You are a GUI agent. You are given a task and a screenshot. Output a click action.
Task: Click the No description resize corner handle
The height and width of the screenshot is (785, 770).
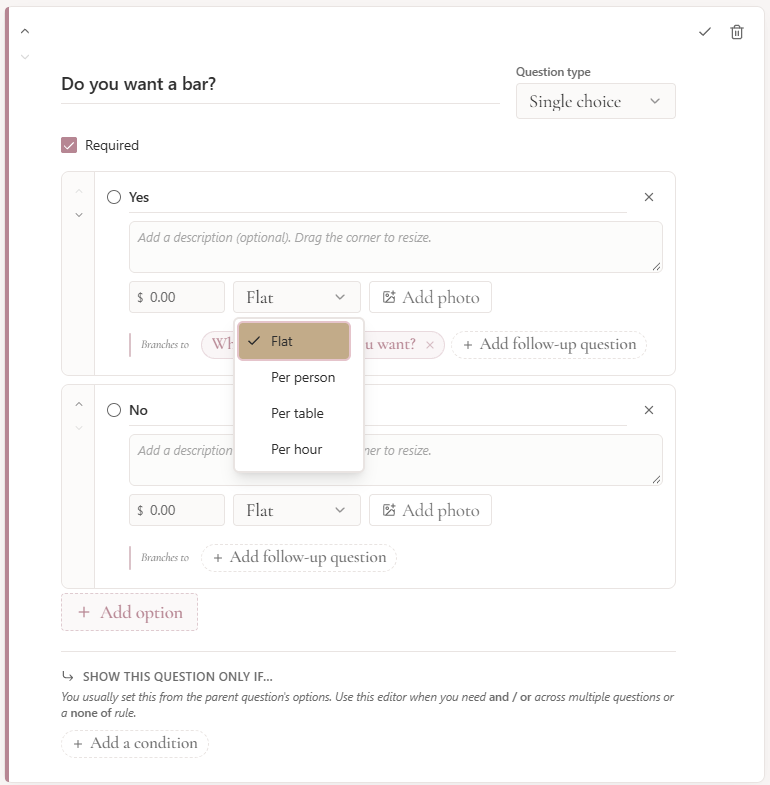click(656, 480)
